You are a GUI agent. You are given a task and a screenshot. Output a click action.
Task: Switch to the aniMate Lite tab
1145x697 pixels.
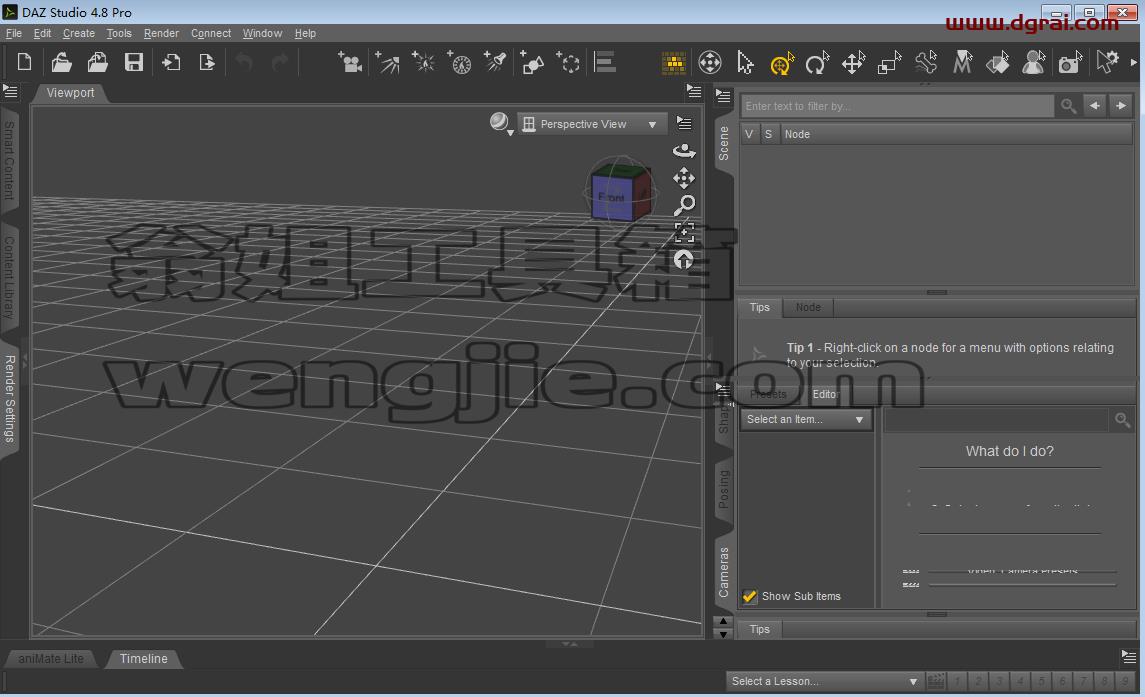pyautogui.click(x=50, y=658)
